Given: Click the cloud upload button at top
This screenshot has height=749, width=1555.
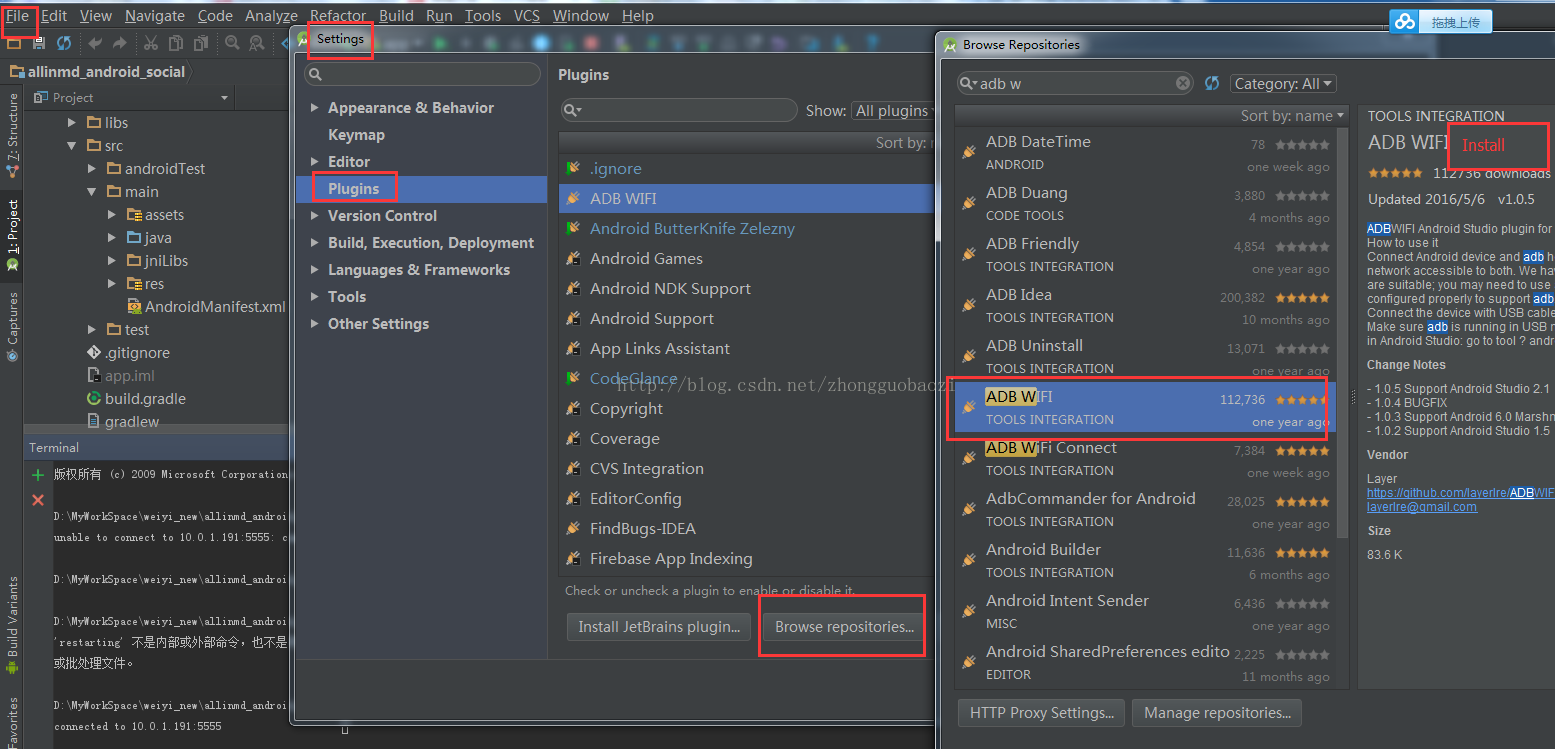Looking at the screenshot, I should 1441,21.
